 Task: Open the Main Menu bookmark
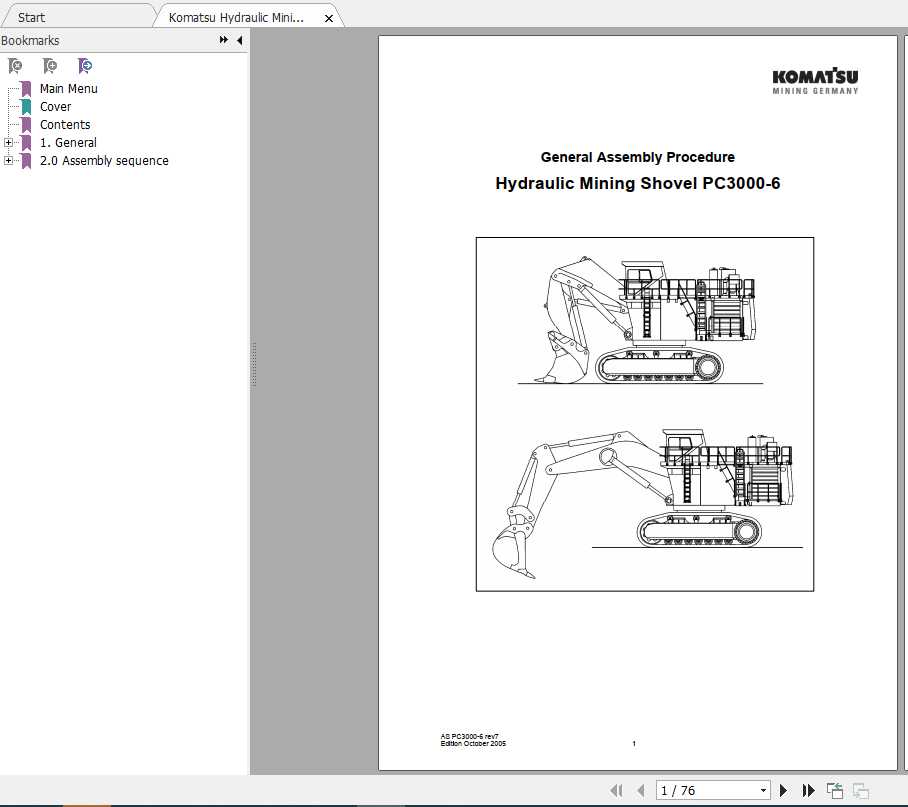pos(68,89)
